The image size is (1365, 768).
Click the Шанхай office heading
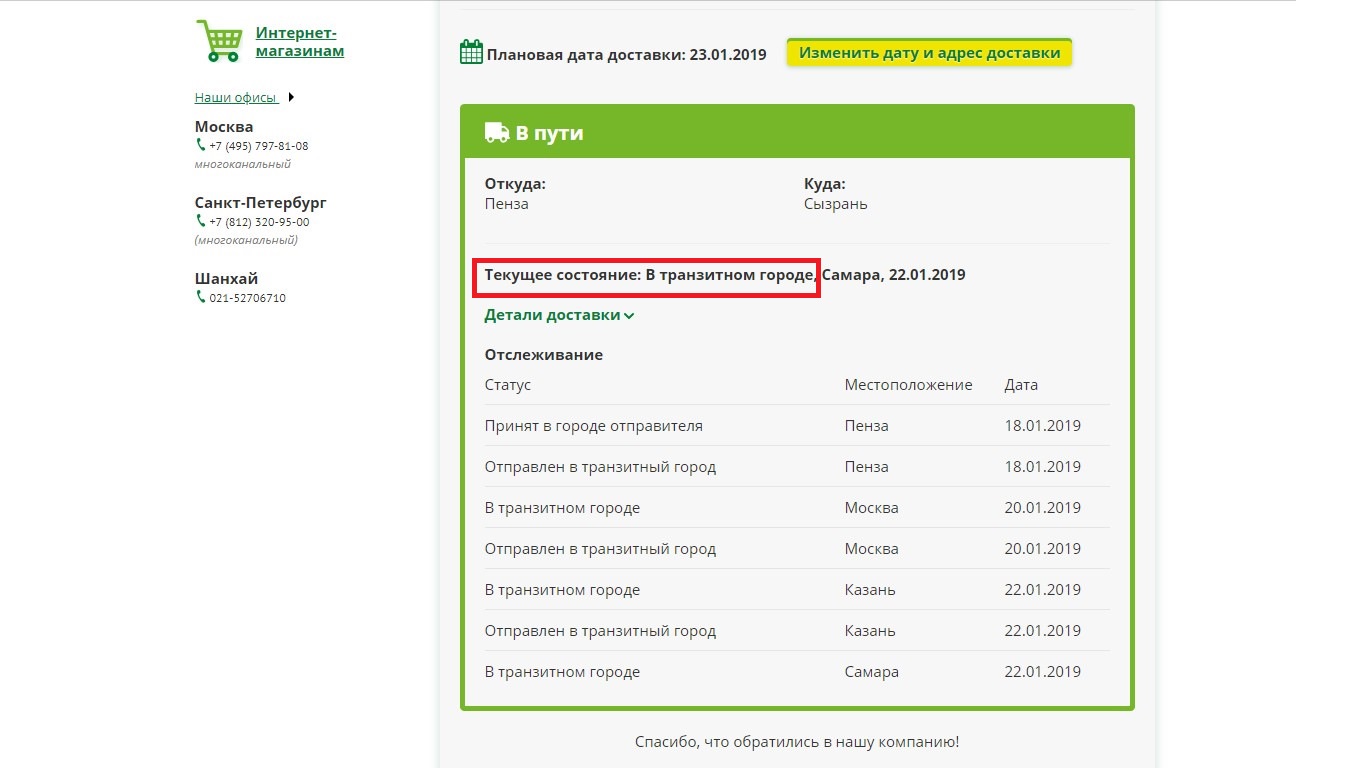coord(226,279)
